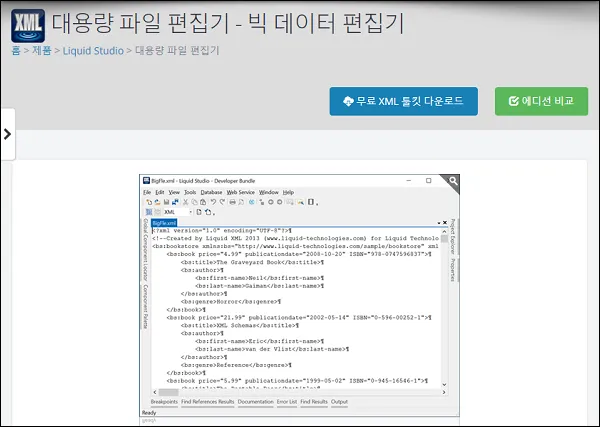Click the Print toolbar icon

[x=232, y=202]
